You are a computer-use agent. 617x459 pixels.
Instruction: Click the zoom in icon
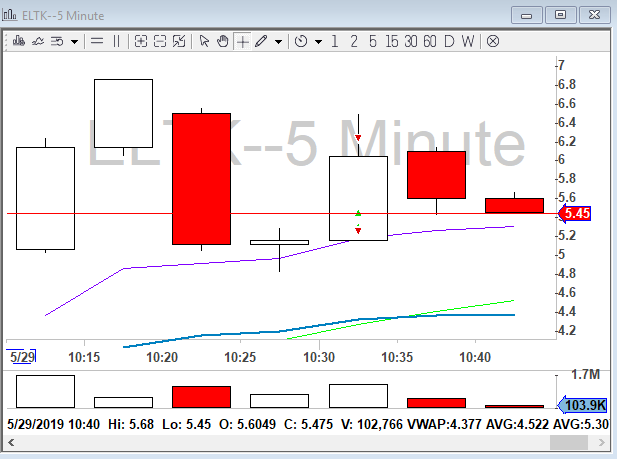(x=141, y=41)
